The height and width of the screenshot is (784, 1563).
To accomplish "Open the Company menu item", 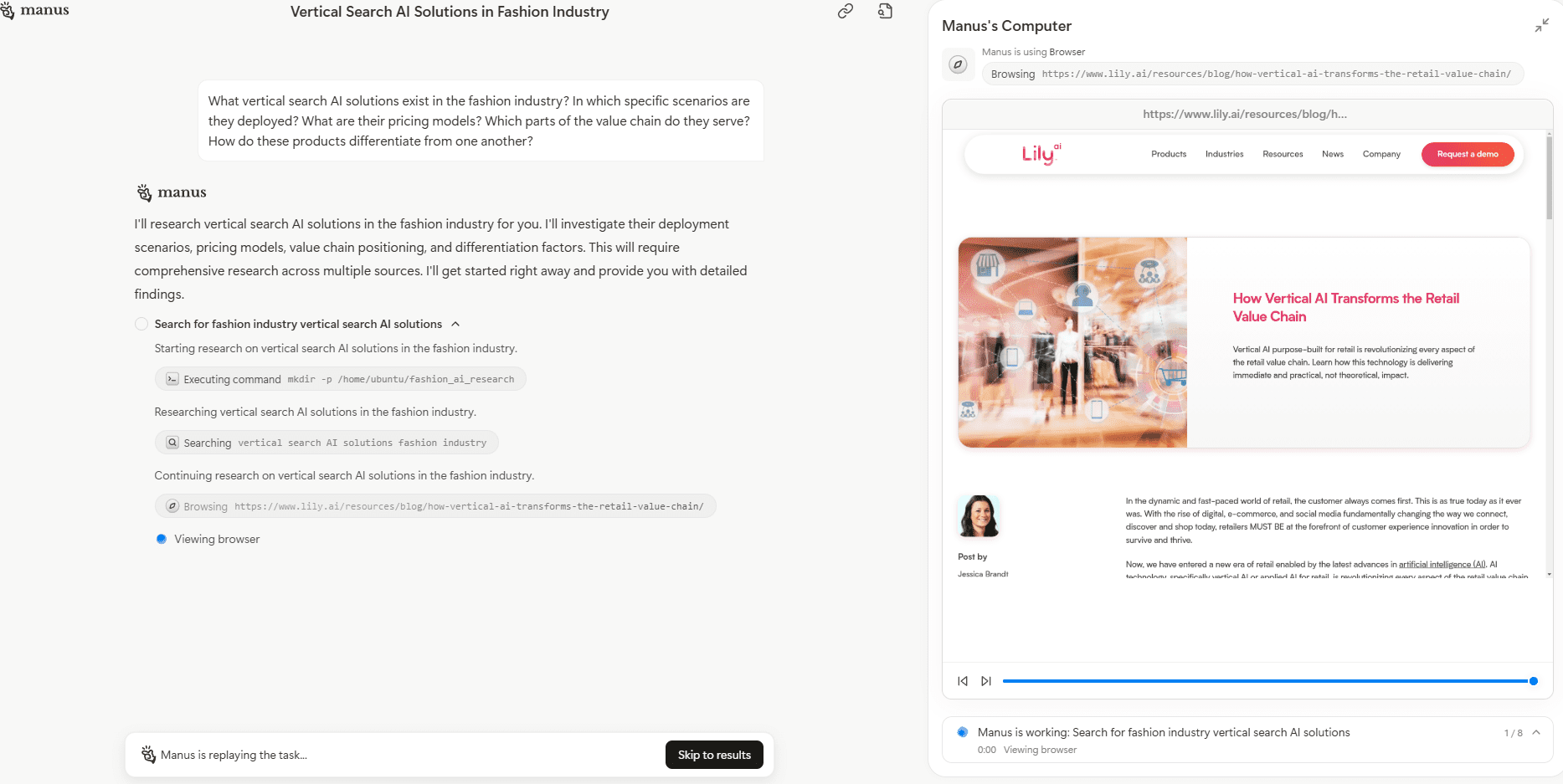I will [1381, 154].
